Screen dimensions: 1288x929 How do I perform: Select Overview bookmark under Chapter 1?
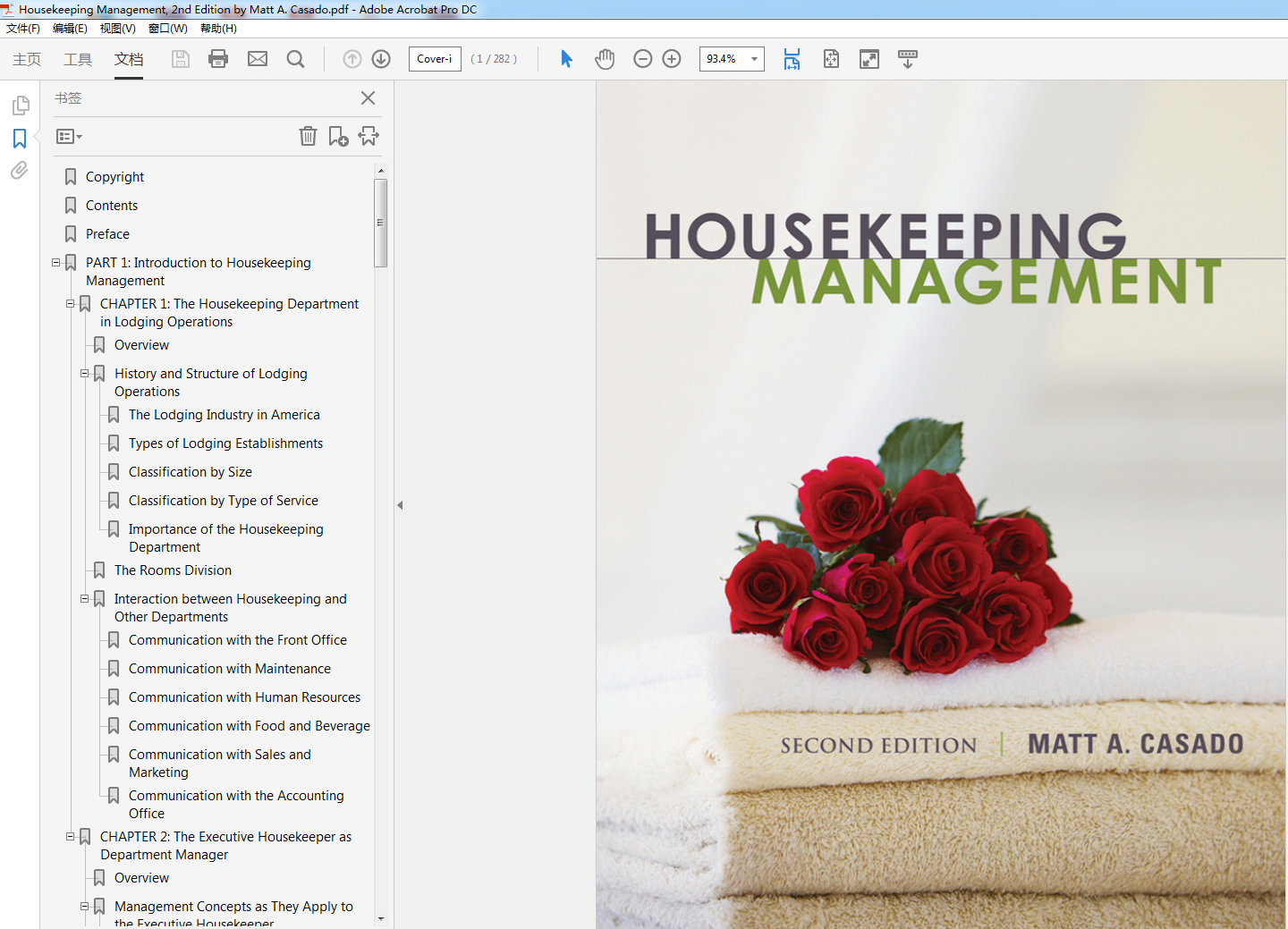point(141,345)
